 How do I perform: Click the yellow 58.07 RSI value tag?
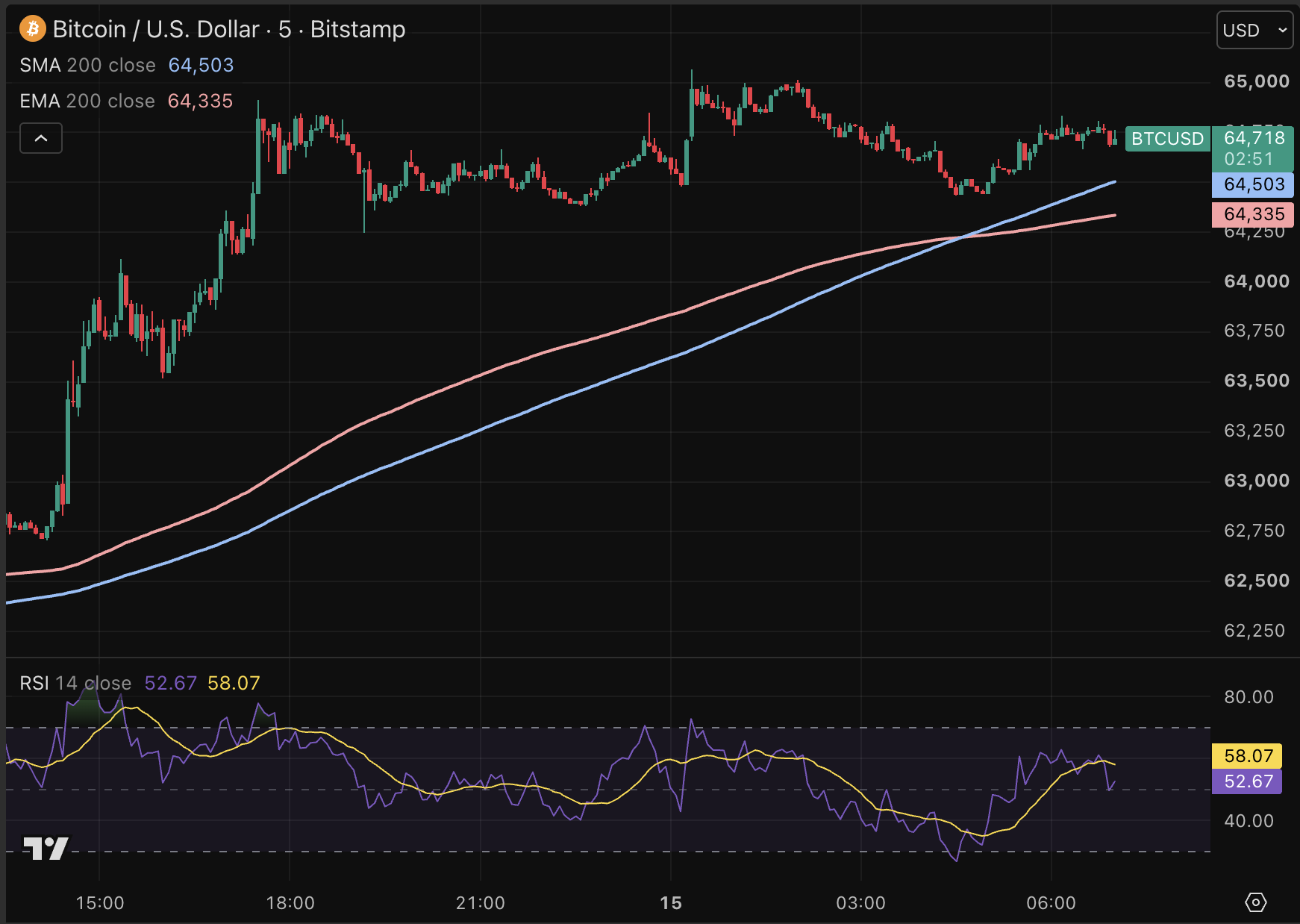click(x=1247, y=756)
